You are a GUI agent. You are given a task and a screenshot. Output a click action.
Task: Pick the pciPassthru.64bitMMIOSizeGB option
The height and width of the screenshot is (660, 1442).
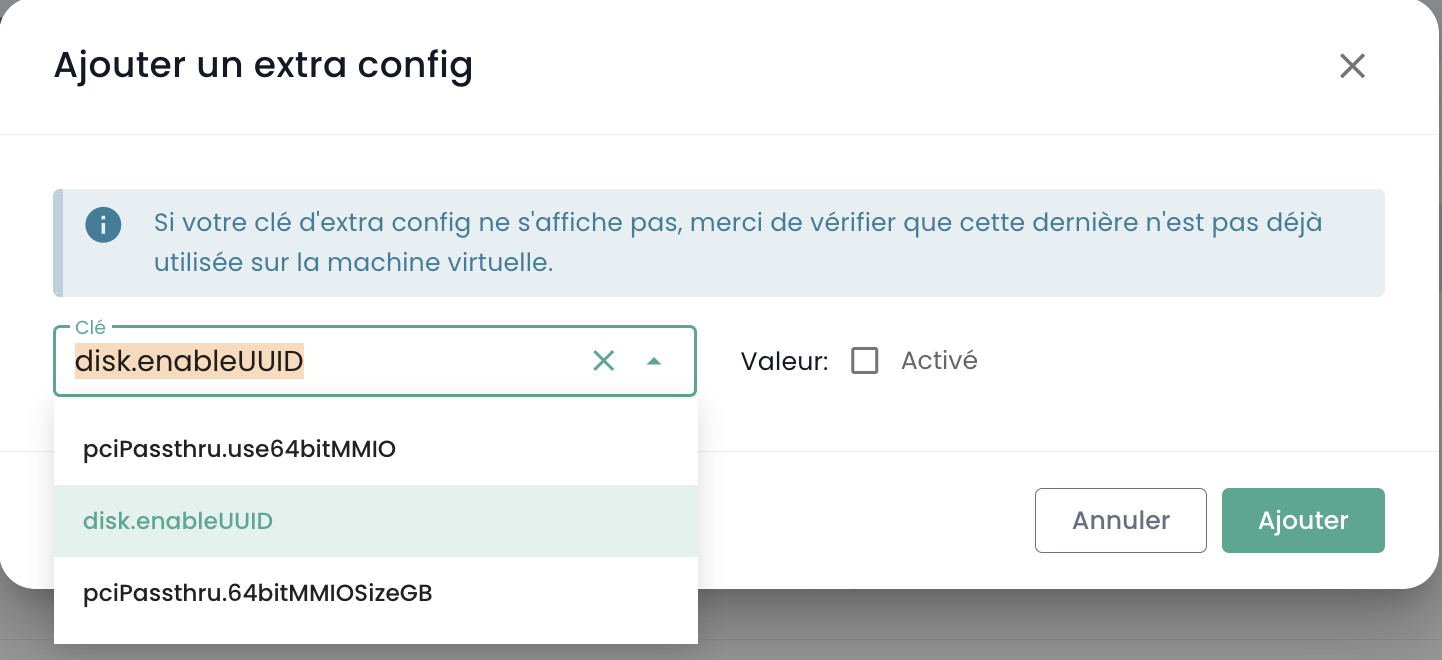(258, 593)
